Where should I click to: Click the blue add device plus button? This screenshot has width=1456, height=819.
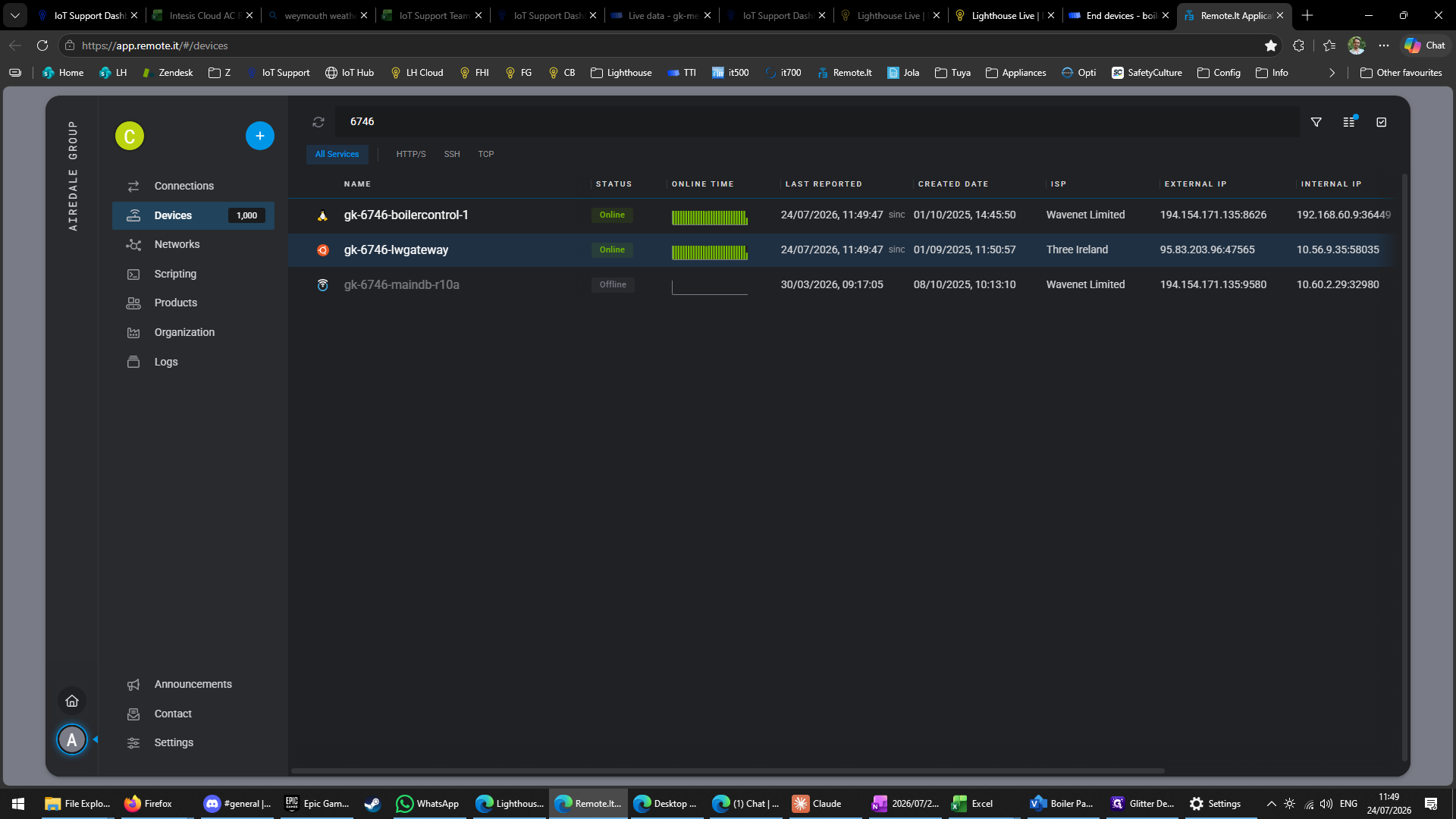click(259, 136)
